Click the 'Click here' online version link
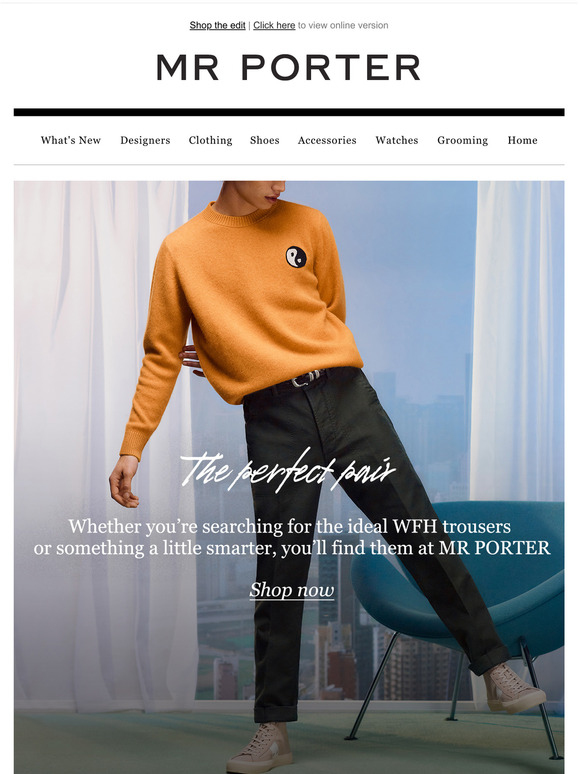580x774 pixels. 274,25
